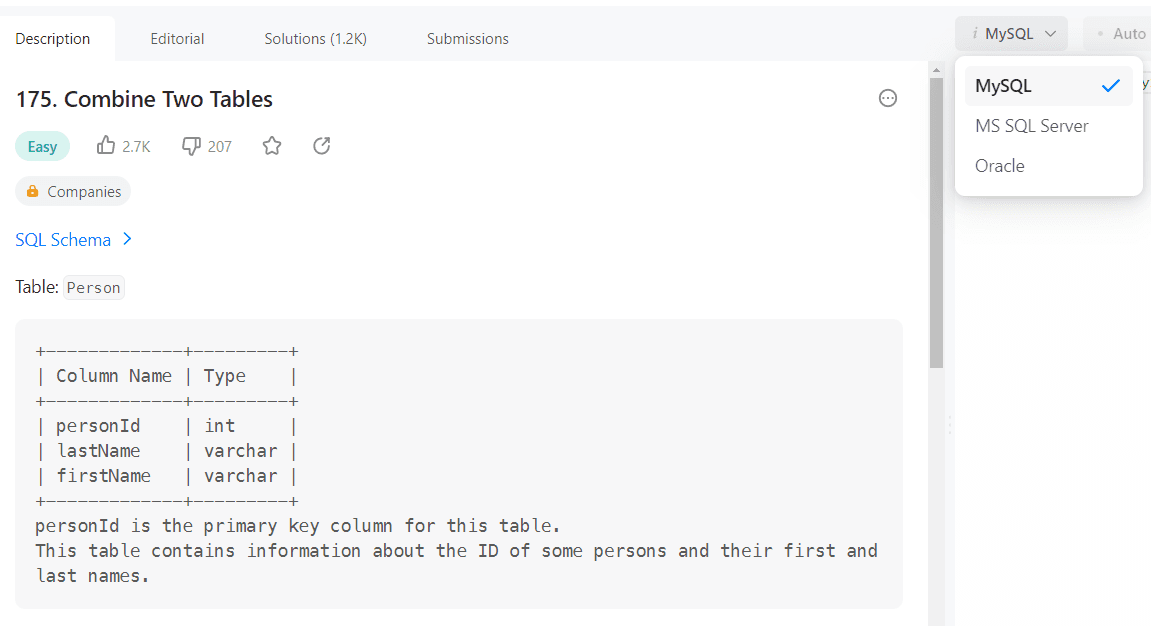Expand the SQL Schema section chevron
Viewport: 1151px width, 626px height.
[x=127, y=238]
